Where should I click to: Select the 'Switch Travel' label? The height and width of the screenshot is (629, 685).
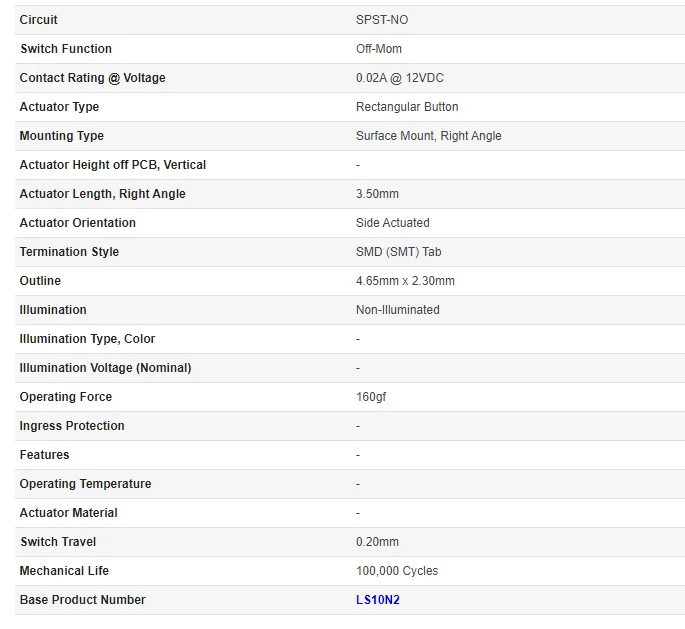point(58,542)
